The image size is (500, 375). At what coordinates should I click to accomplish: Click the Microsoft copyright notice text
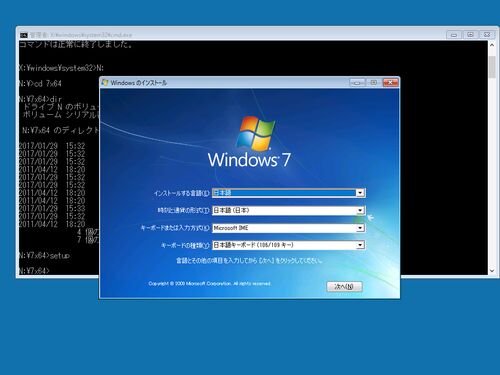(210, 284)
